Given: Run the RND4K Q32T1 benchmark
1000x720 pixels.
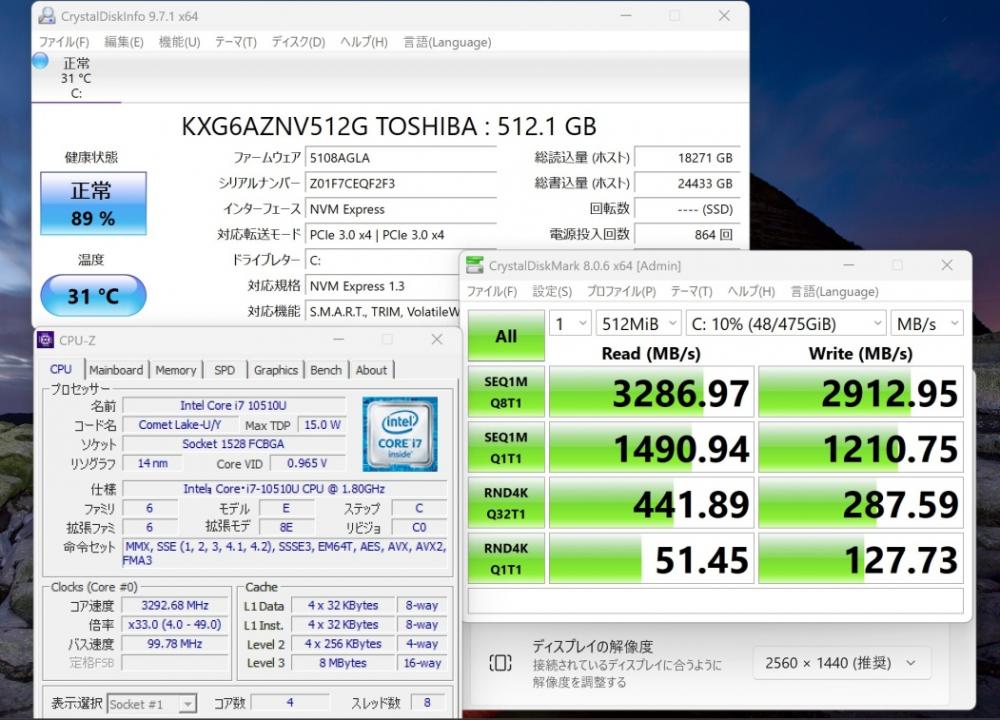Looking at the screenshot, I should [506, 503].
